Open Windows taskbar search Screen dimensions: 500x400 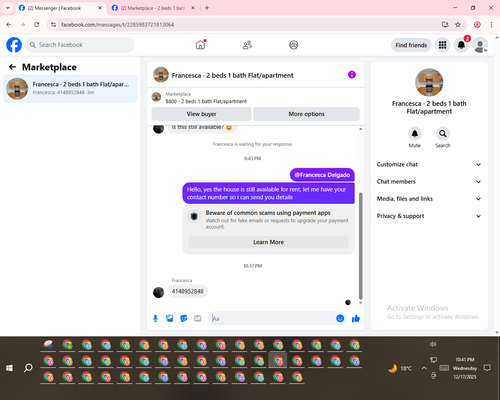coord(28,368)
